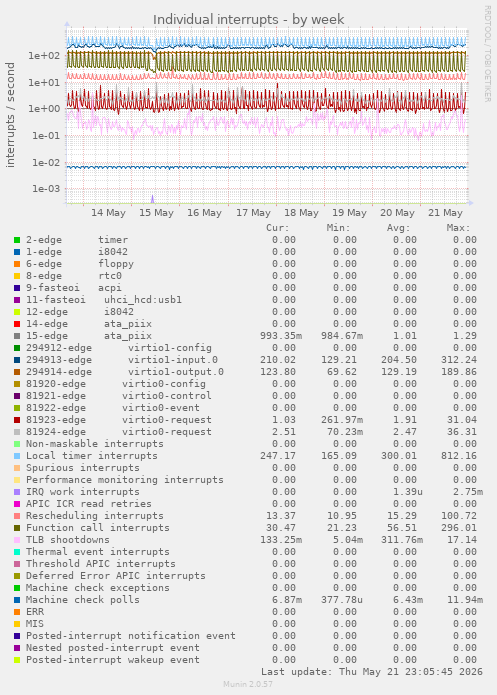Select the IRQ work interrupts legend label
The width and height of the screenshot is (497, 695).
point(82,492)
